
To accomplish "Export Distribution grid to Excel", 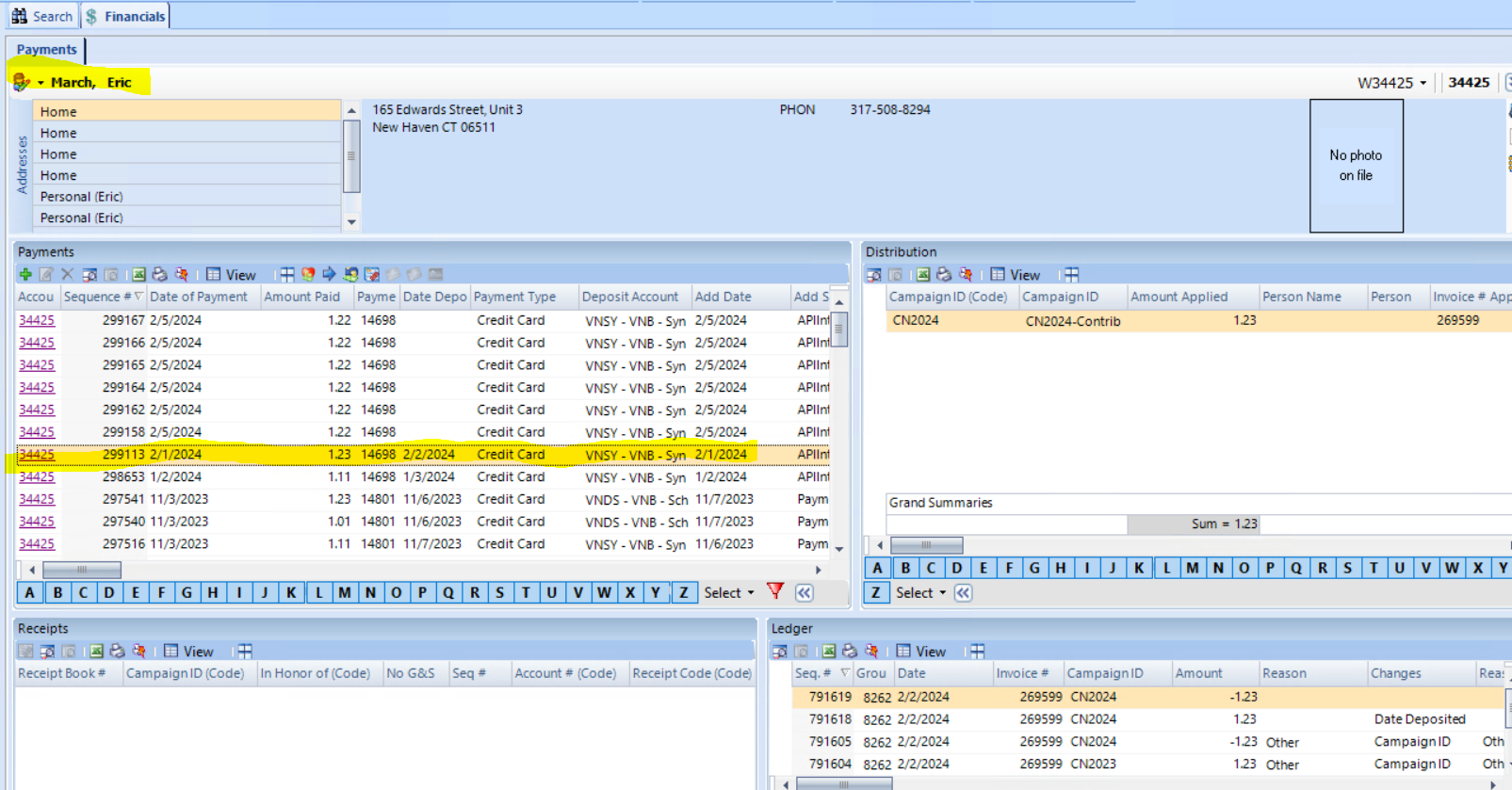I will point(923,274).
